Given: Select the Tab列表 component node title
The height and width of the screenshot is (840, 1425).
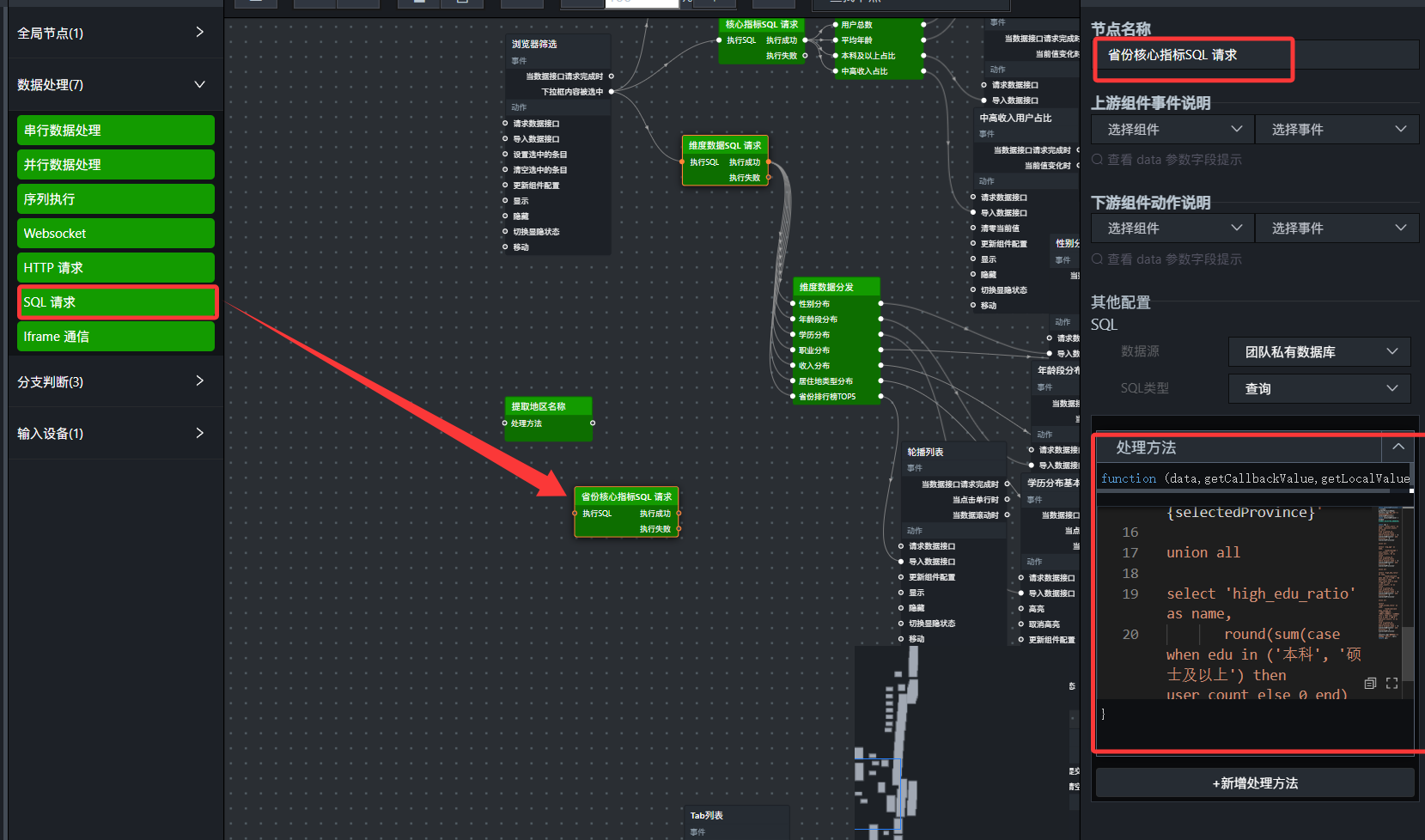Looking at the screenshot, I should pos(706,816).
